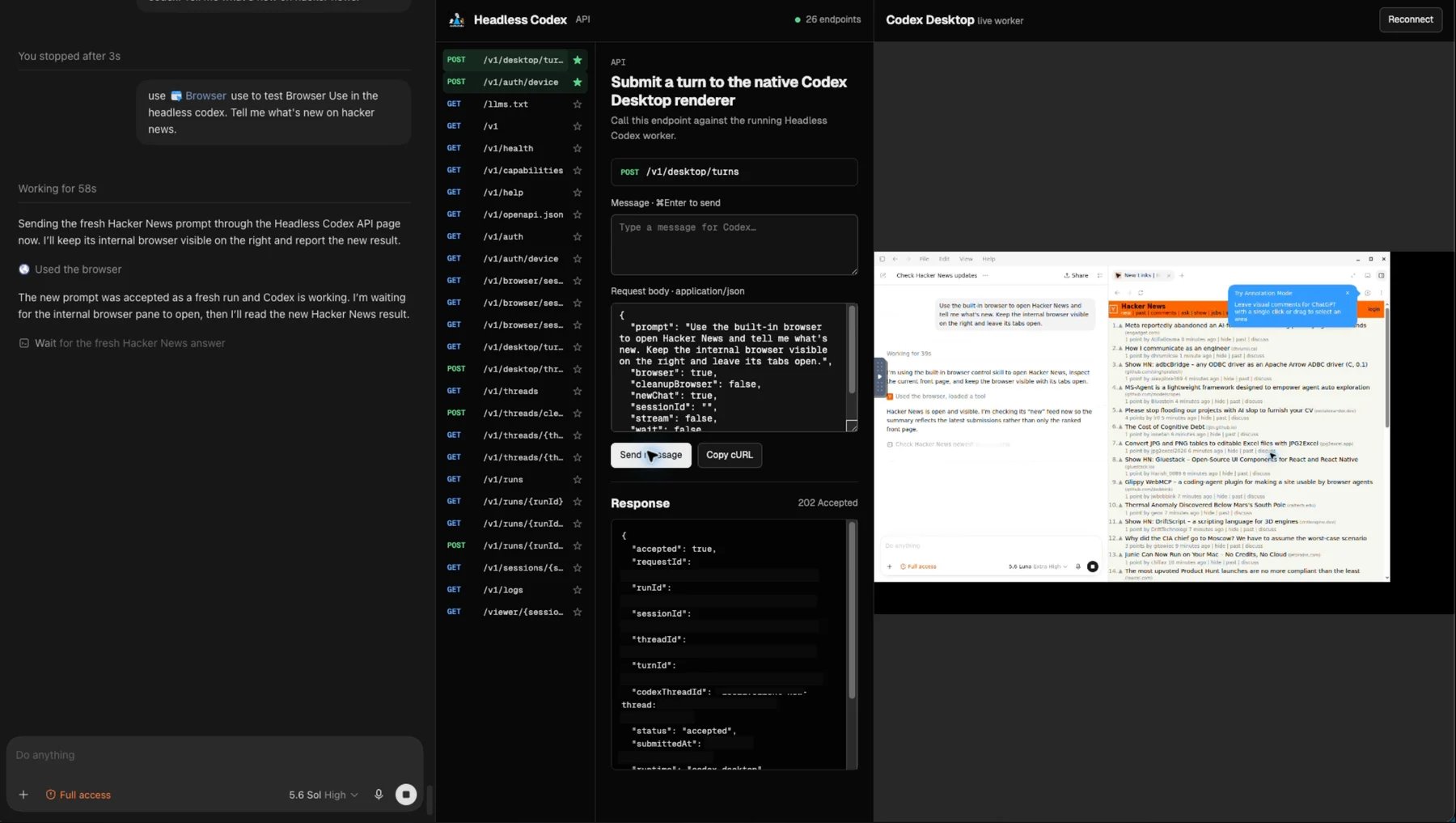Click the microphone icon in Codex Desktop composer

point(1077,566)
